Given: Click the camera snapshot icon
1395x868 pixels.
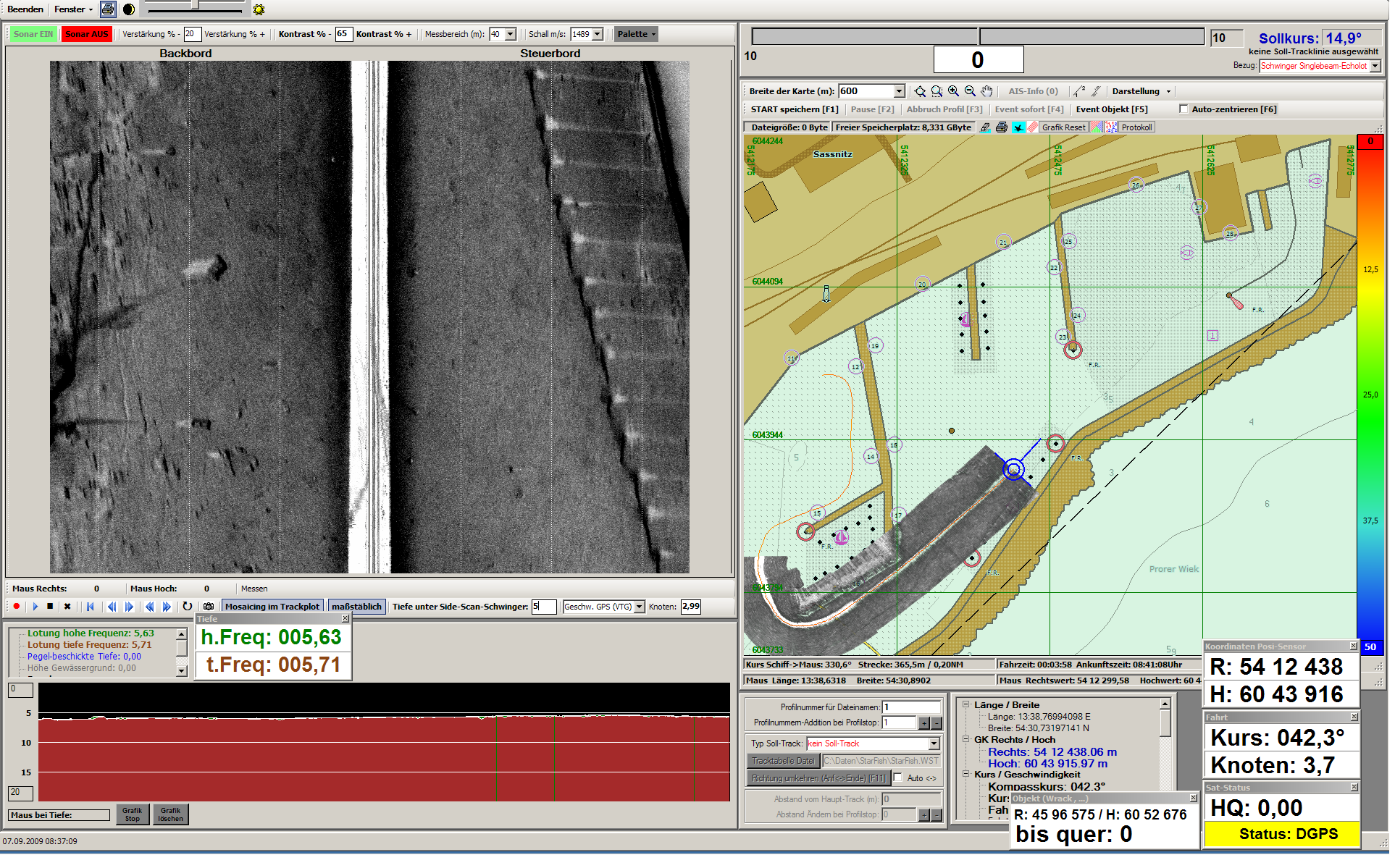Looking at the screenshot, I should [x=209, y=607].
